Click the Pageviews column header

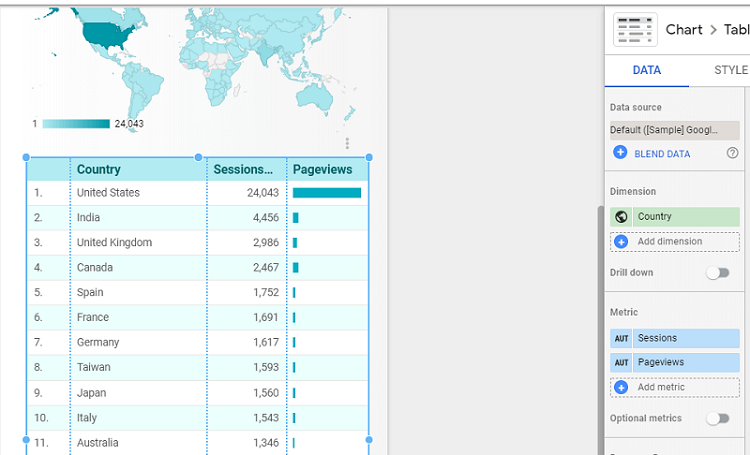[x=322, y=169]
